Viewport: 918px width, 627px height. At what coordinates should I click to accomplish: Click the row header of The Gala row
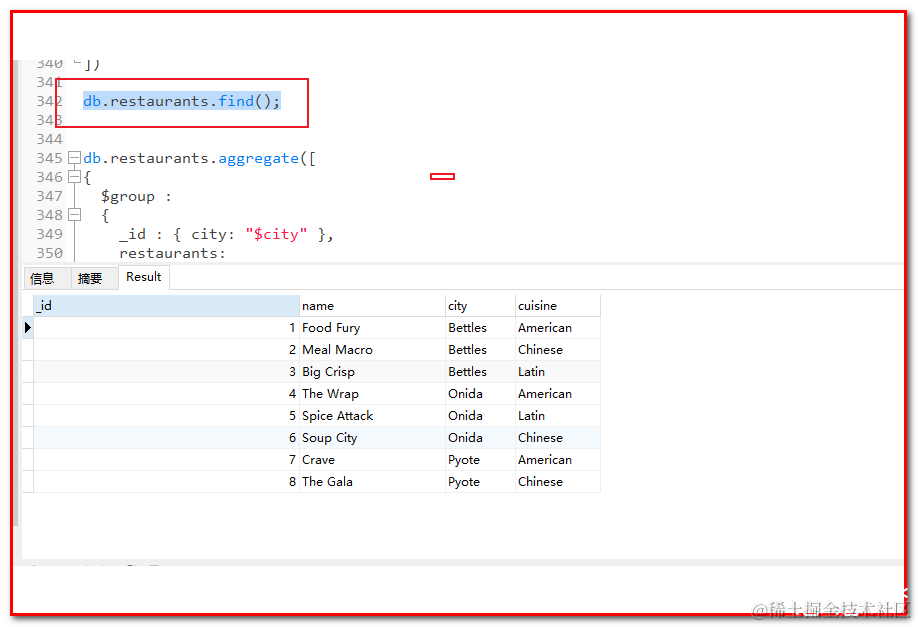[x=28, y=482]
